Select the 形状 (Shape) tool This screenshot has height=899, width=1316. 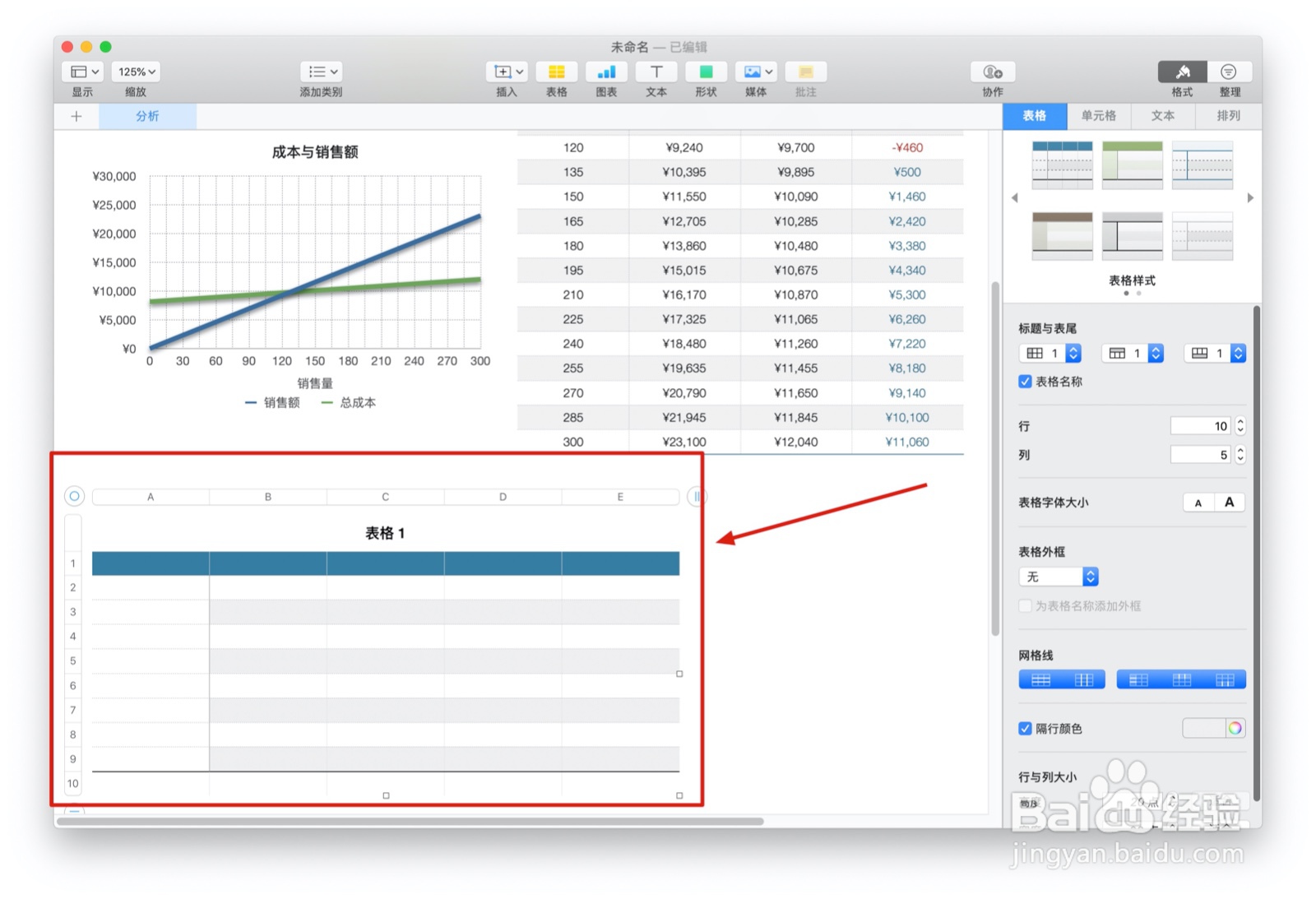tap(705, 72)
